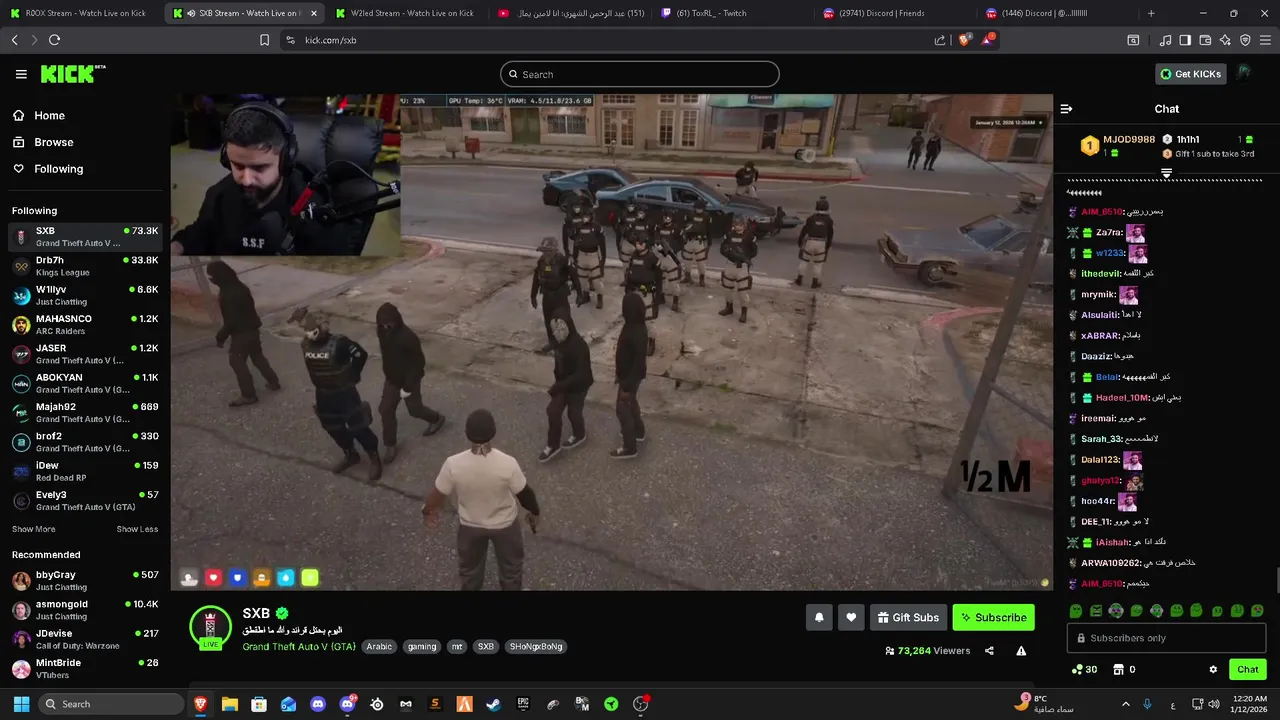1280x720 pixels.
Task: Click the Windows taskbar clock 12:20 AM
Action: coord(1249,704)
